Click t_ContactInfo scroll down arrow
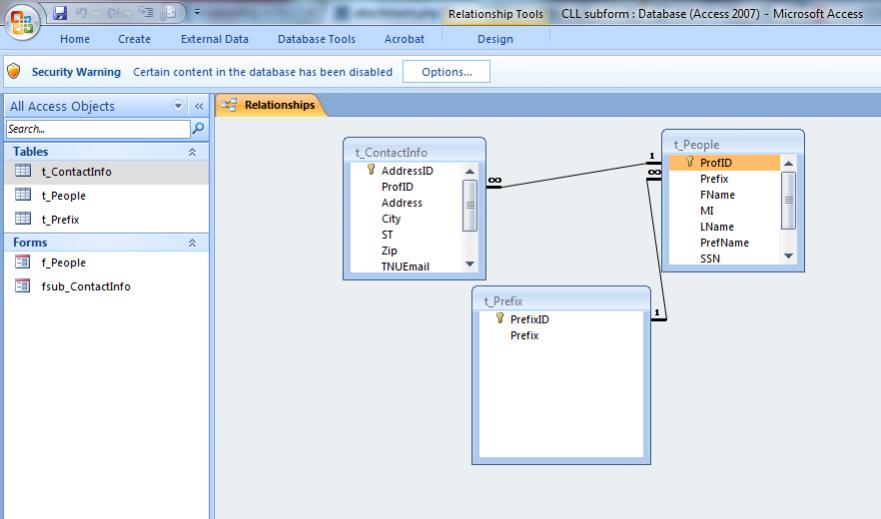 (470, 264)
